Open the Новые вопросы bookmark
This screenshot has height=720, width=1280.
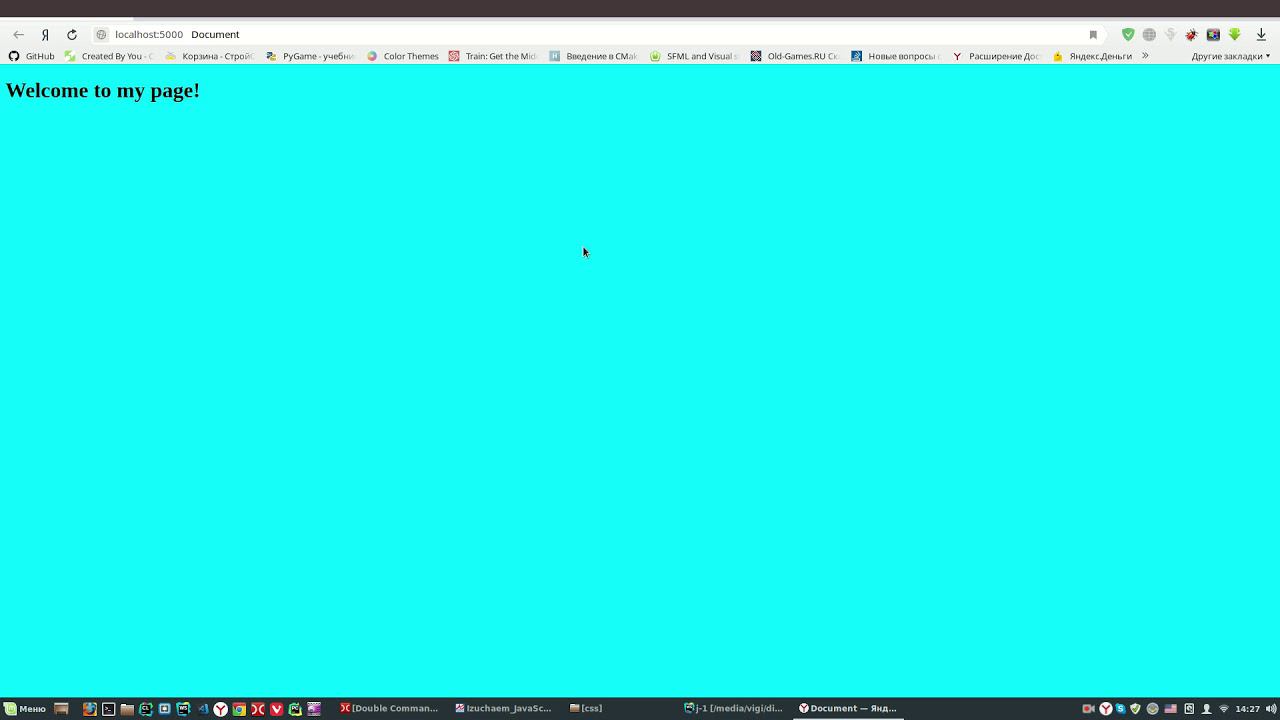click(x=895, y=56)
